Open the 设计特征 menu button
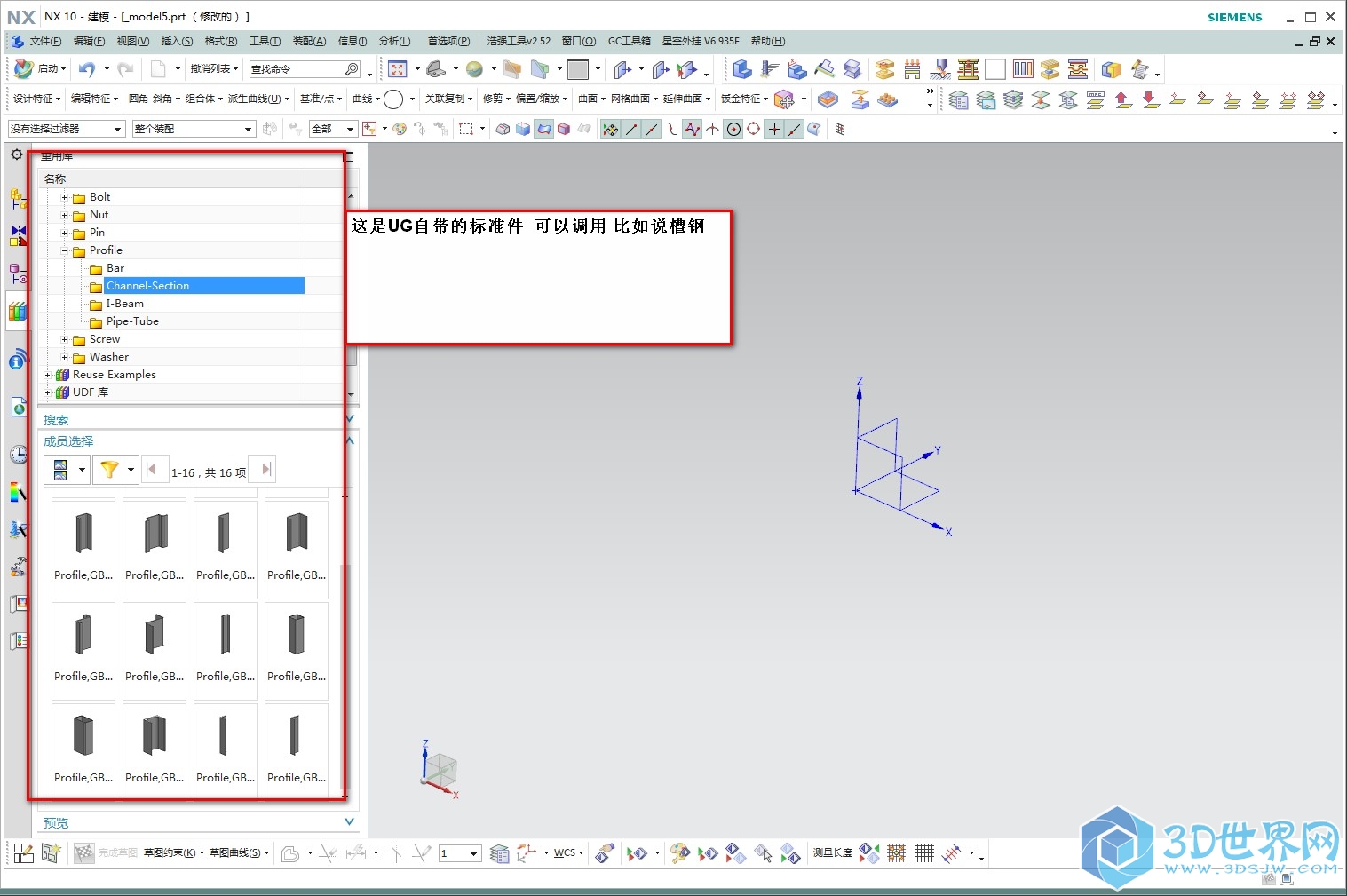Image resolution: width=1347 pixels, height=896 pixels. 36,99
